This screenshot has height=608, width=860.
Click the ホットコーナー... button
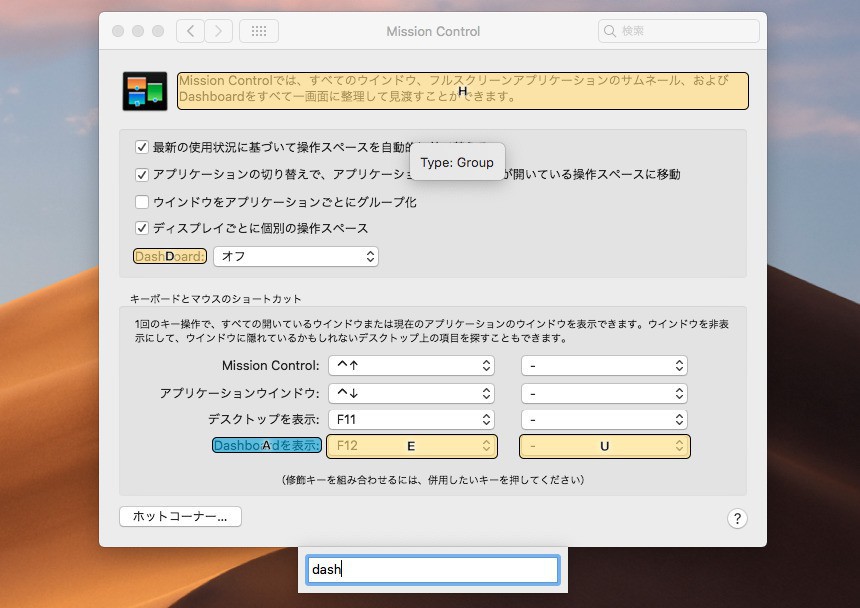(x=180, y=517)
